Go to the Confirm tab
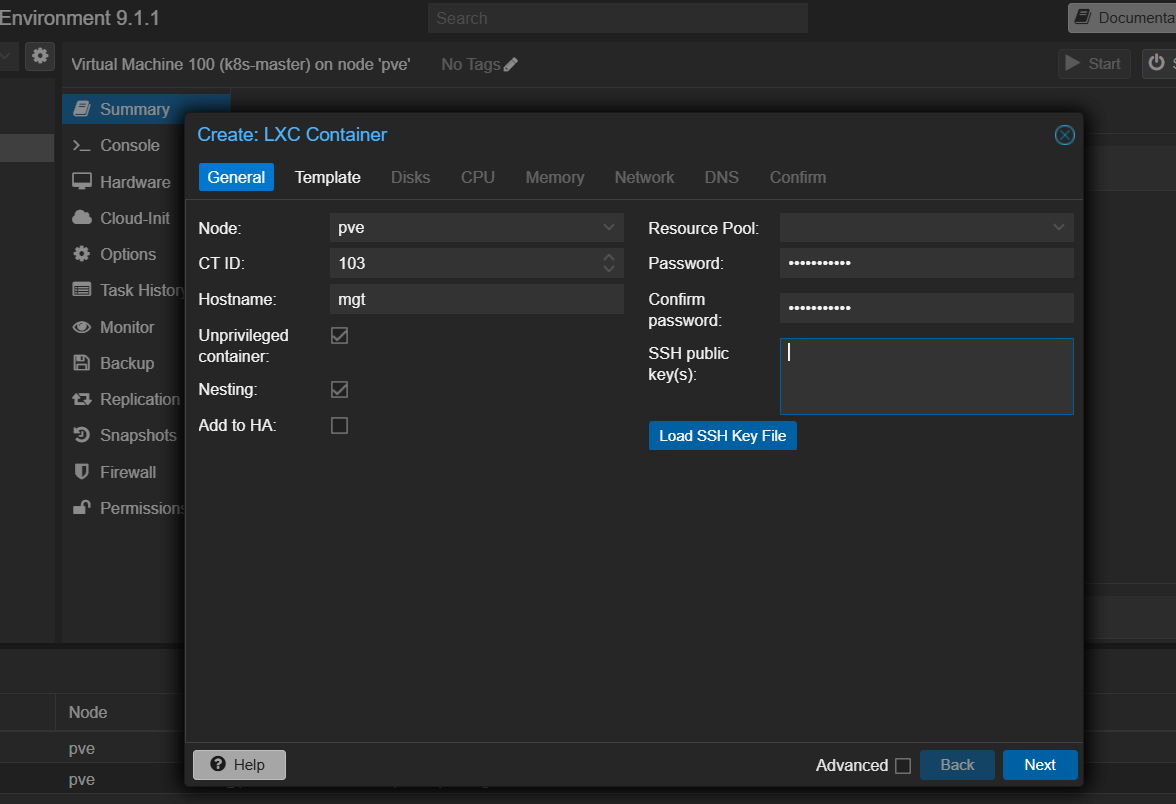The image size is (1176, 804). (x=798, y=177)
